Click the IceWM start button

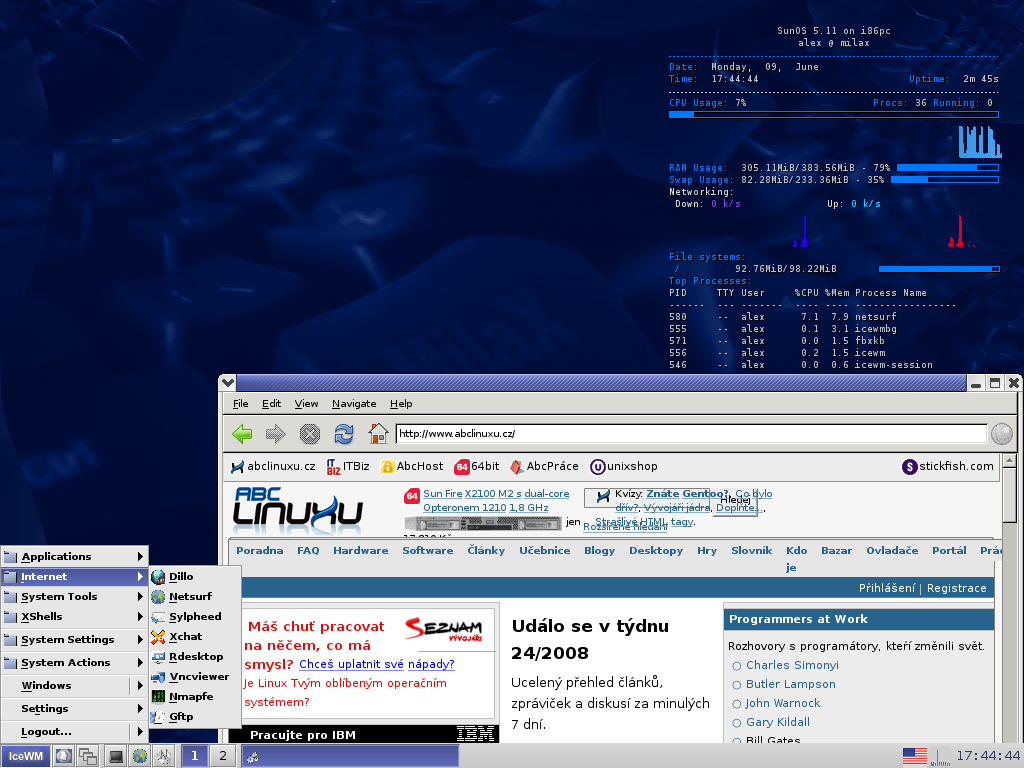tap(25, 756)
